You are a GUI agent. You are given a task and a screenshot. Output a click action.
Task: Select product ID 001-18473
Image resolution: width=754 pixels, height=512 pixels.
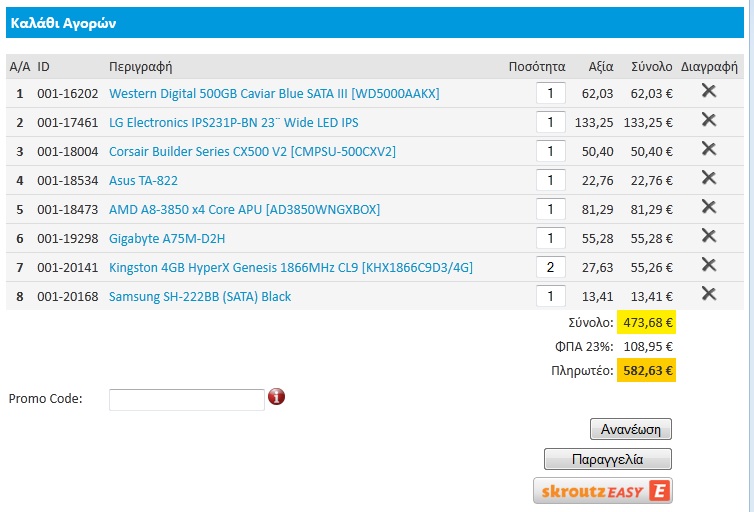click(x=68, y=210)
